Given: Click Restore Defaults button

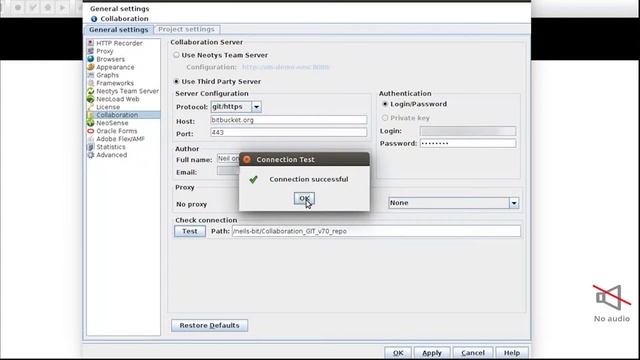Looking at the screenshot, I should tap(209, 325).
